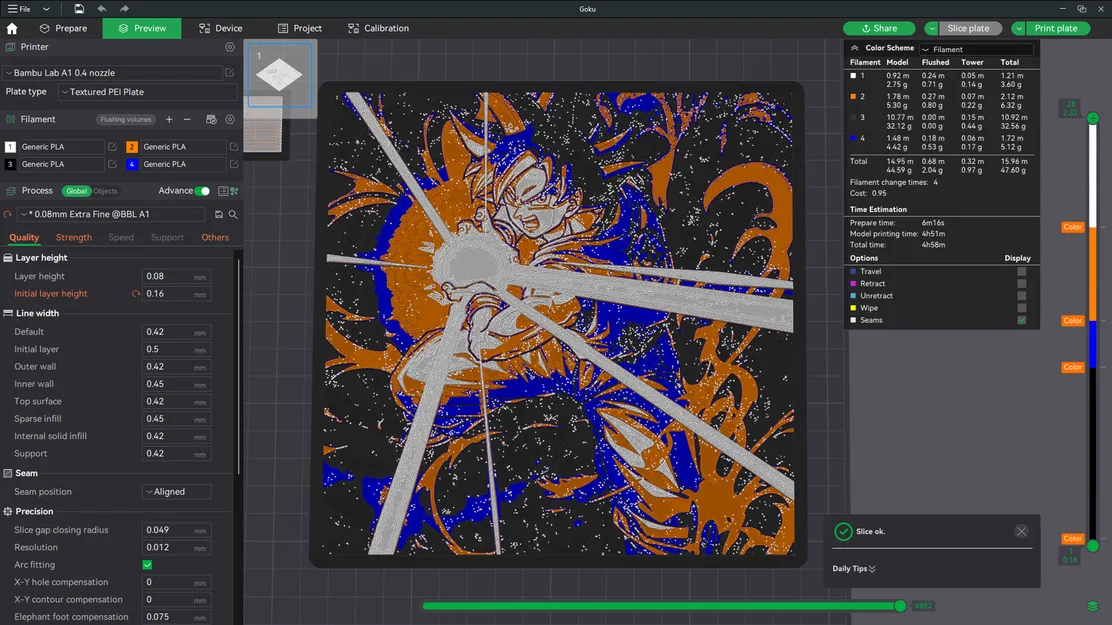Toggle Seams display checkbox
The image size is (1112, 625).
pos(1021,320)
